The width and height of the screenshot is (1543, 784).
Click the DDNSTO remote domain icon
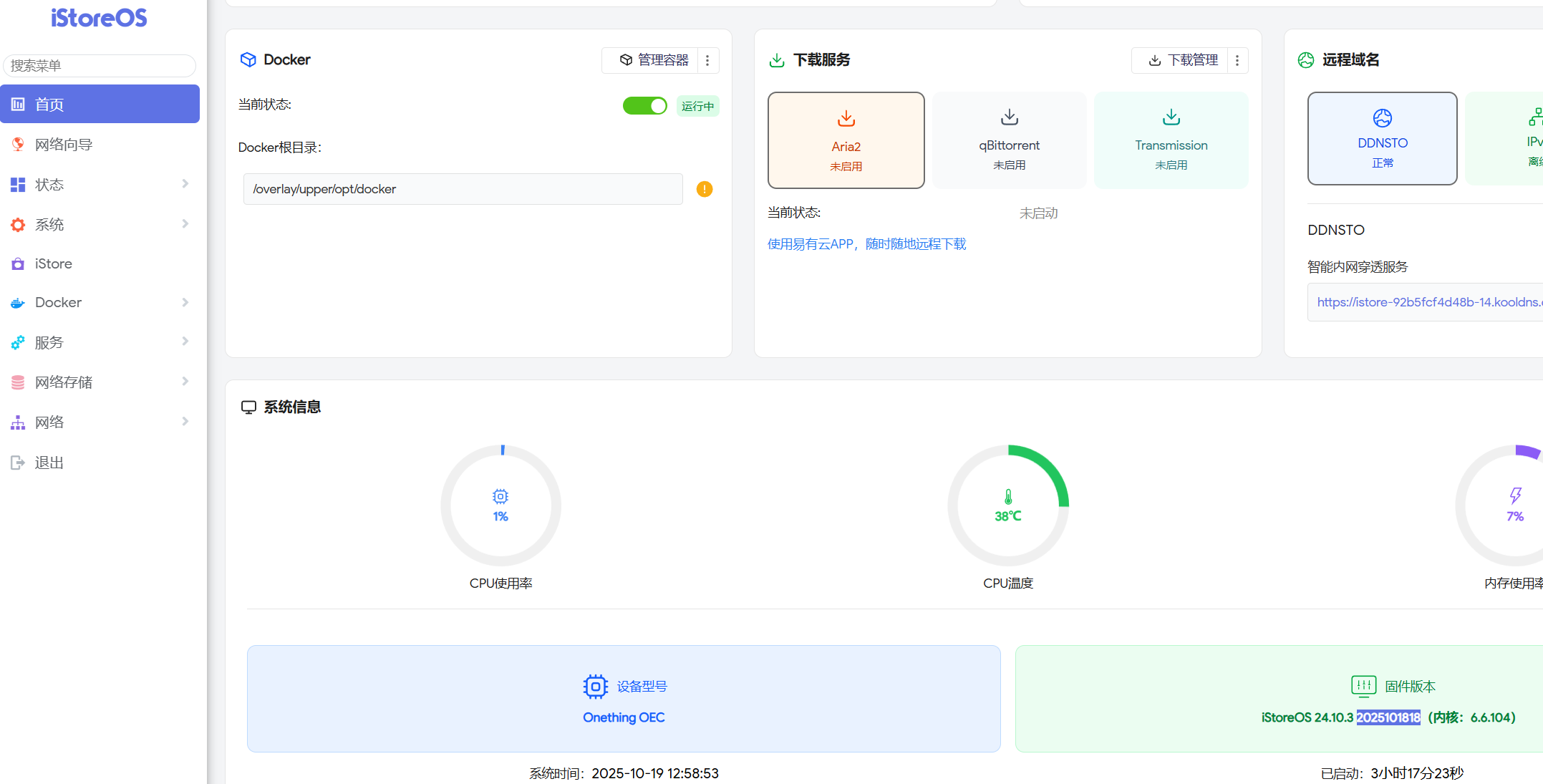(1382, 118)
